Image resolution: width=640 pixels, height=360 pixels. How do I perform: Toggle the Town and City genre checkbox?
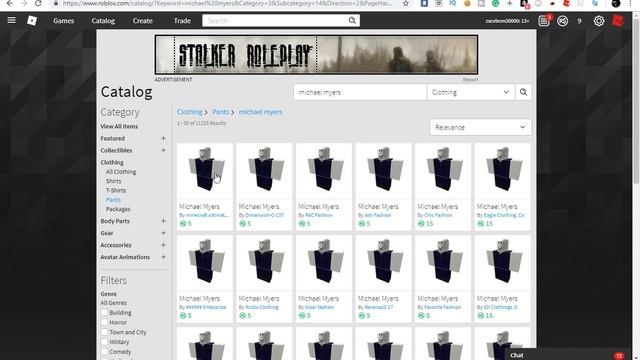coord(104,332)
